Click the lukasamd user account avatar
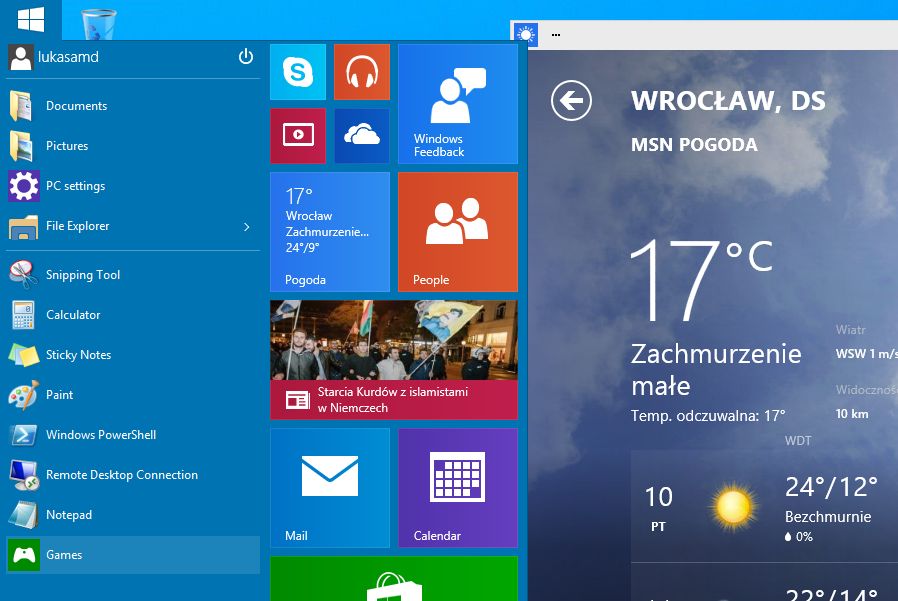This screenshot has width=898, height=601. [21, 57]
